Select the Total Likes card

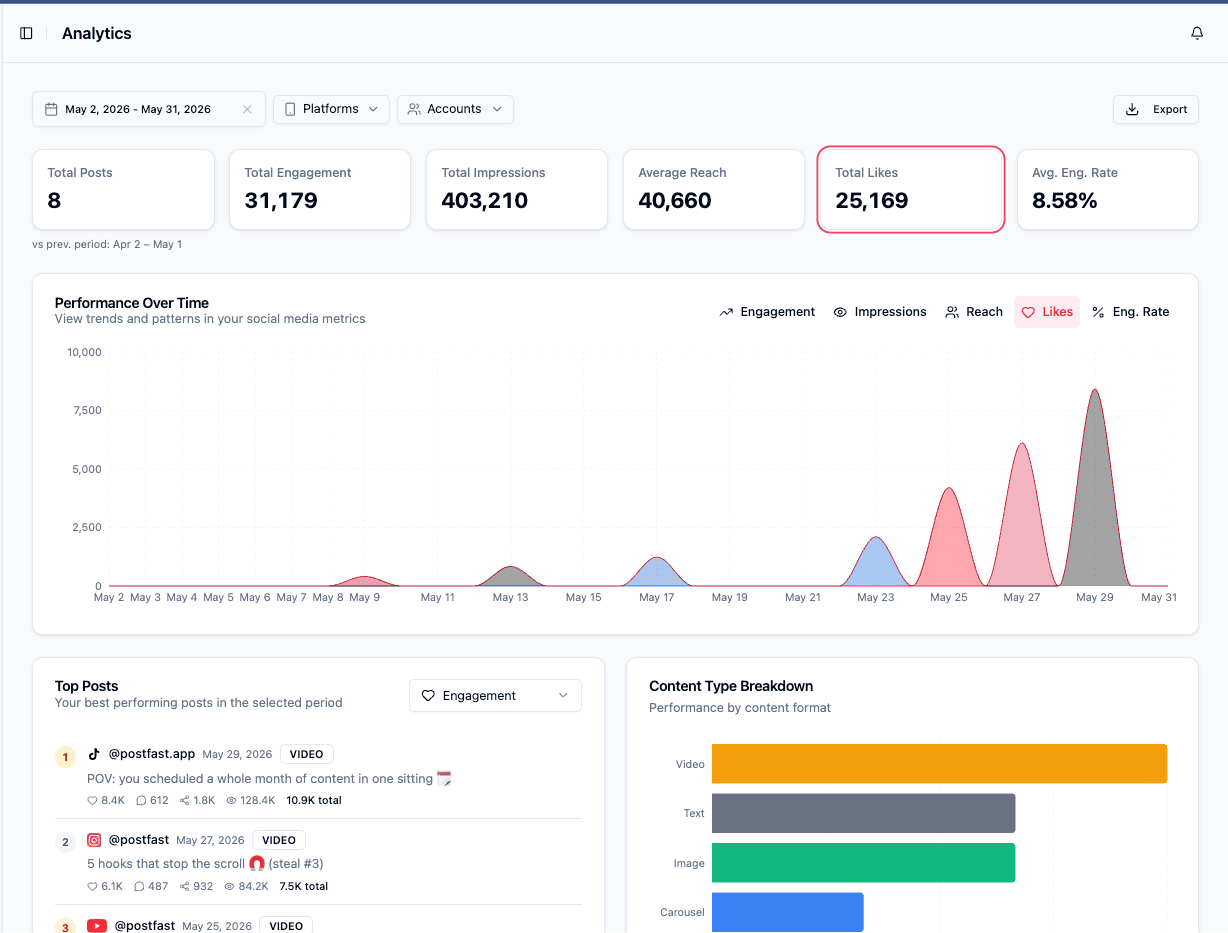911,189
